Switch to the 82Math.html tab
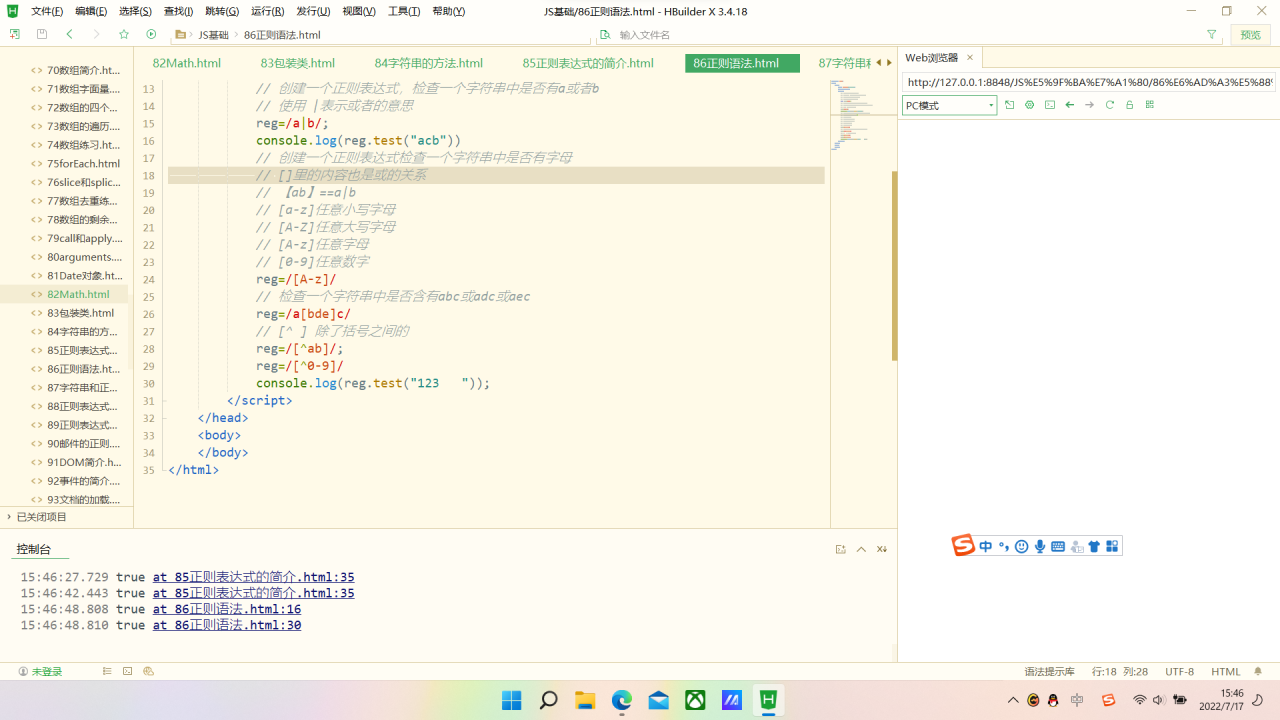The width and height of the screenshot is (1280, 720). [x=187, y=63]
